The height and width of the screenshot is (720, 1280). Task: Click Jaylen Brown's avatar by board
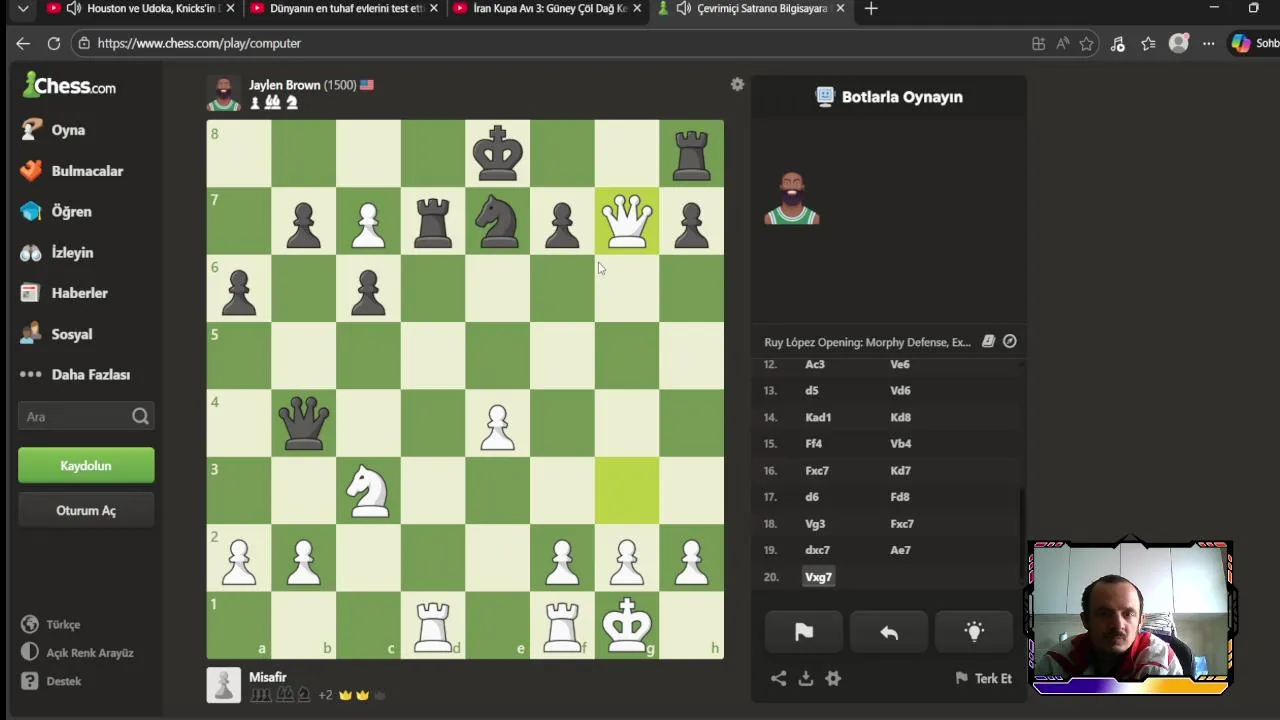(x=224, y=93)
